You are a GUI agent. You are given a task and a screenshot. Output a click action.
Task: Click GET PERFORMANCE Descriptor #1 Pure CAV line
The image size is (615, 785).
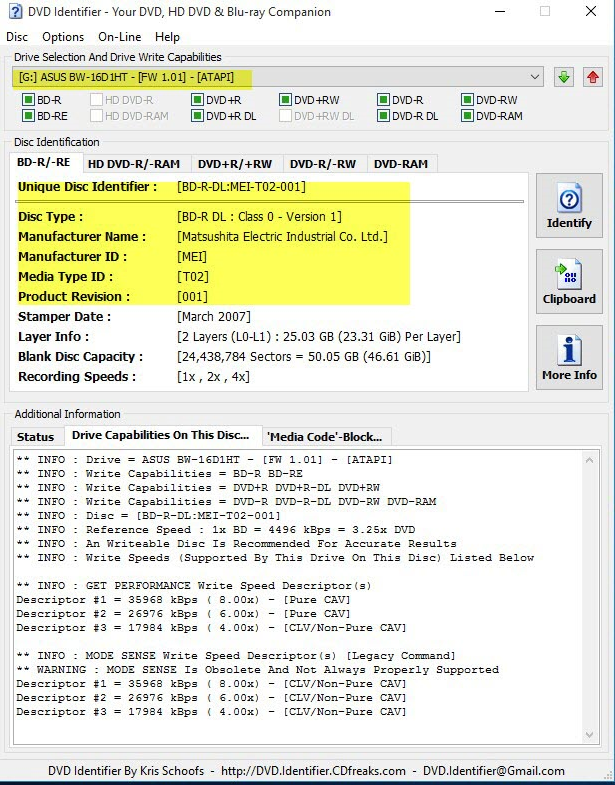(x=183, y=600)
